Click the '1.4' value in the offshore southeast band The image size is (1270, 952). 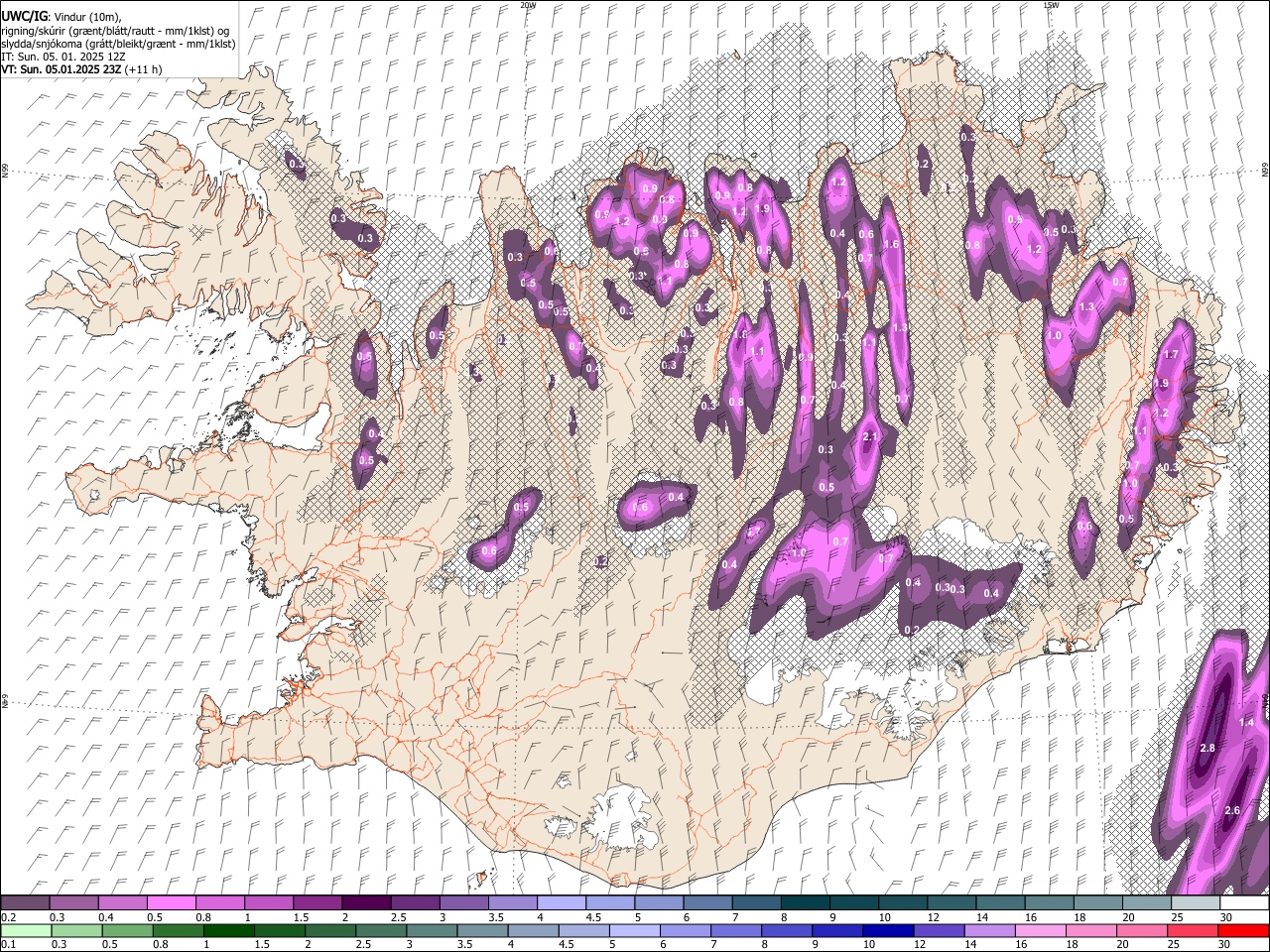pos(1246,723)
